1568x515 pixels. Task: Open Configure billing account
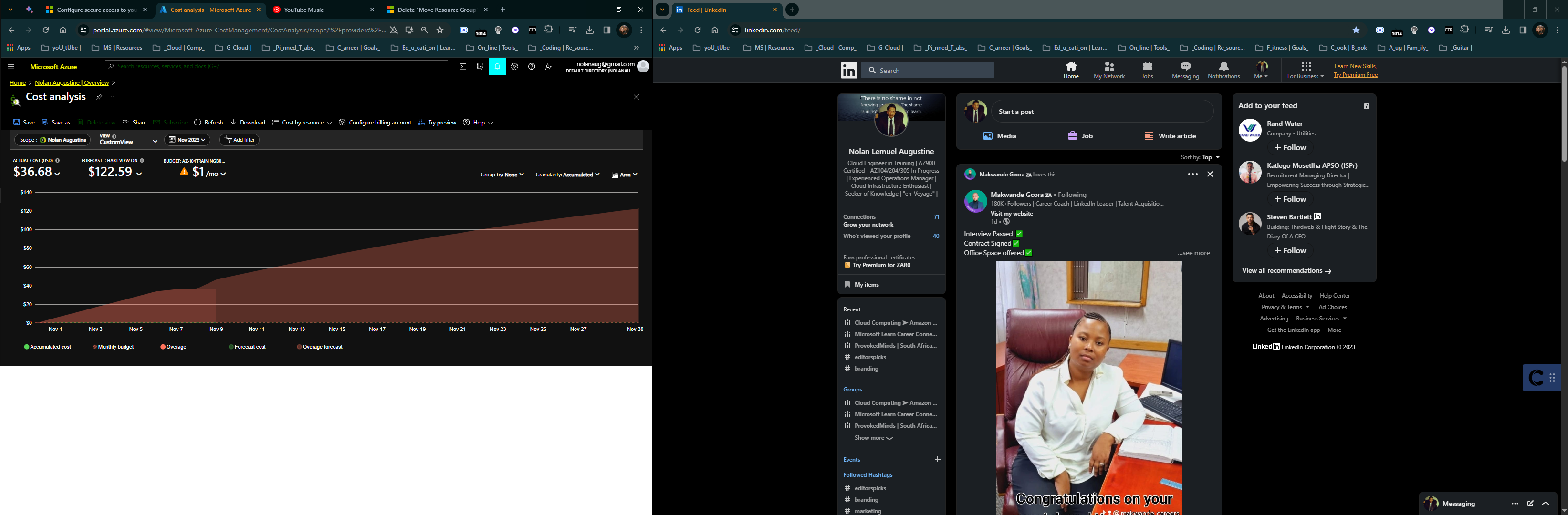375,122
